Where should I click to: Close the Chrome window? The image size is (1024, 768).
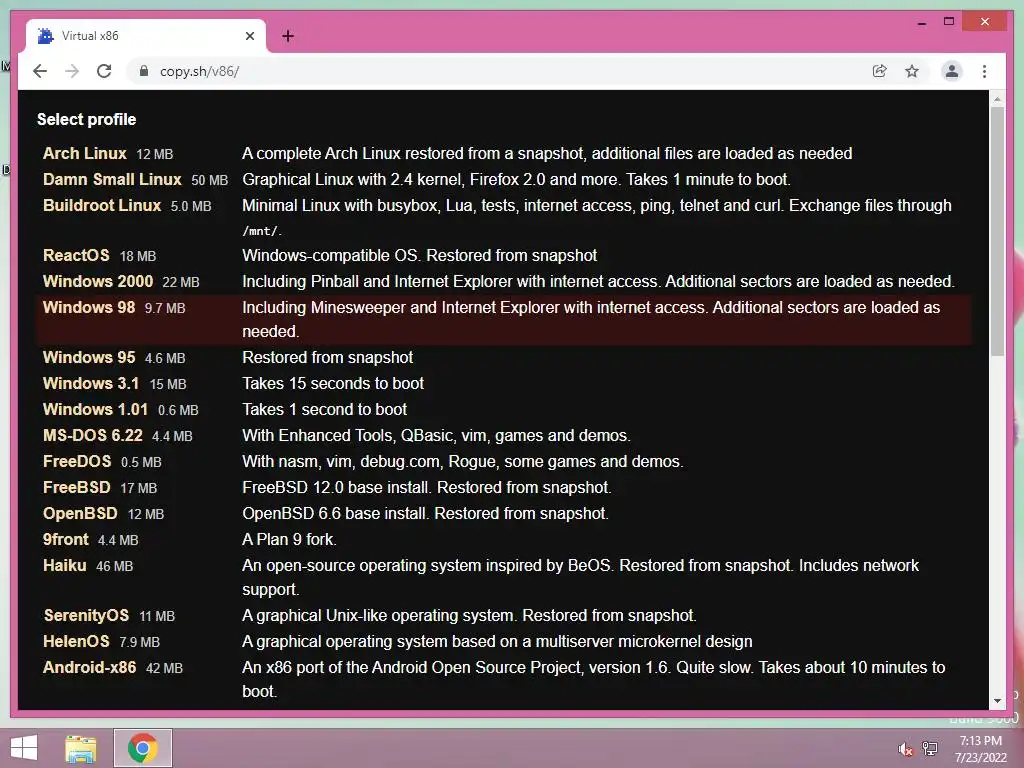pos(985,22)
